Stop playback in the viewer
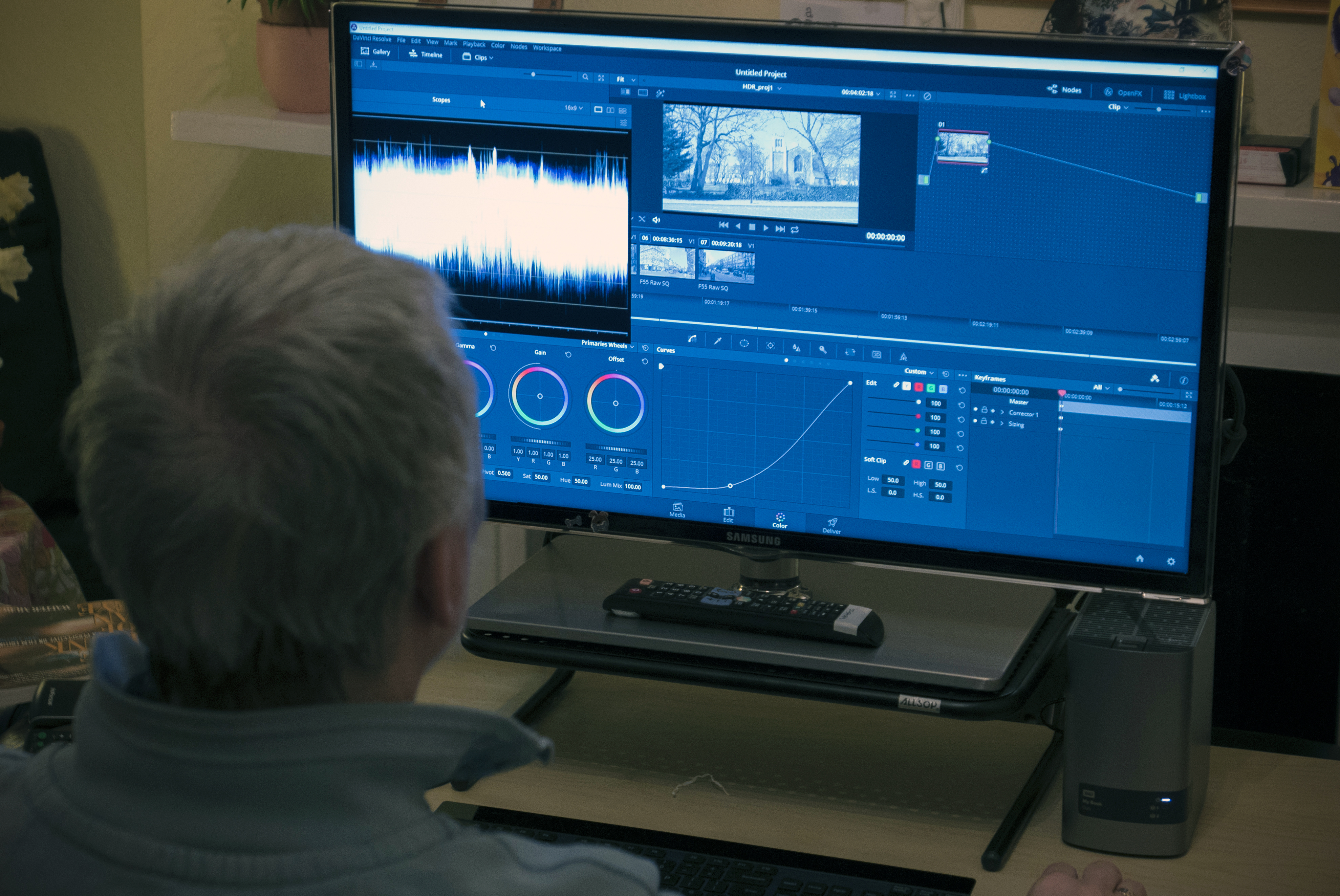1340x896 pixels. pyautogui.click(x=752, y=227)
